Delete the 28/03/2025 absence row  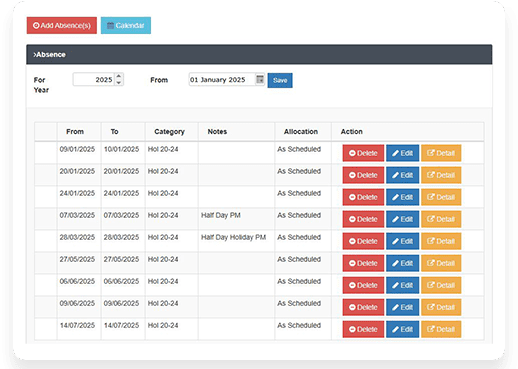coord(363,241)
